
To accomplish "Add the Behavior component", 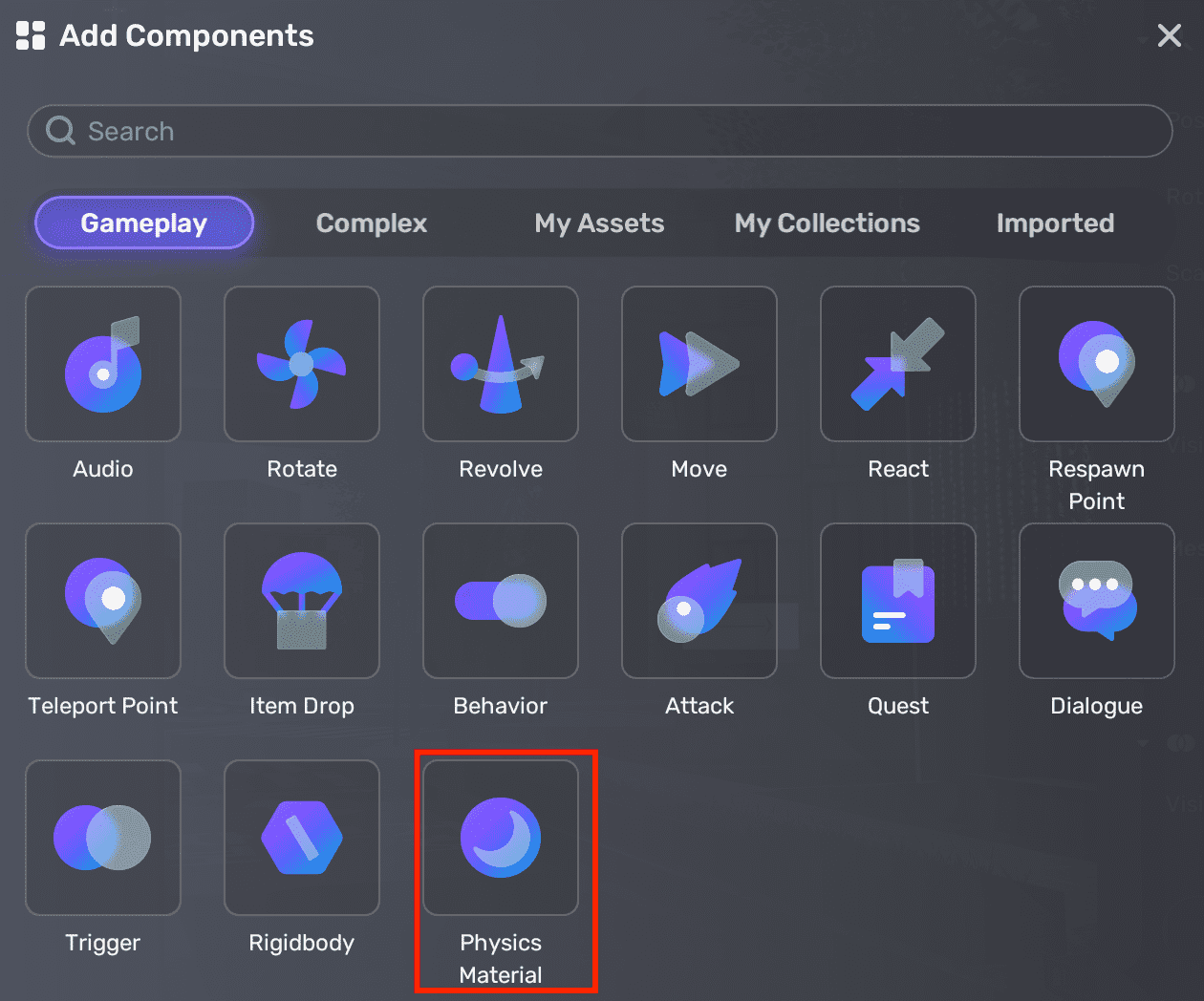I will coord(501,600).
